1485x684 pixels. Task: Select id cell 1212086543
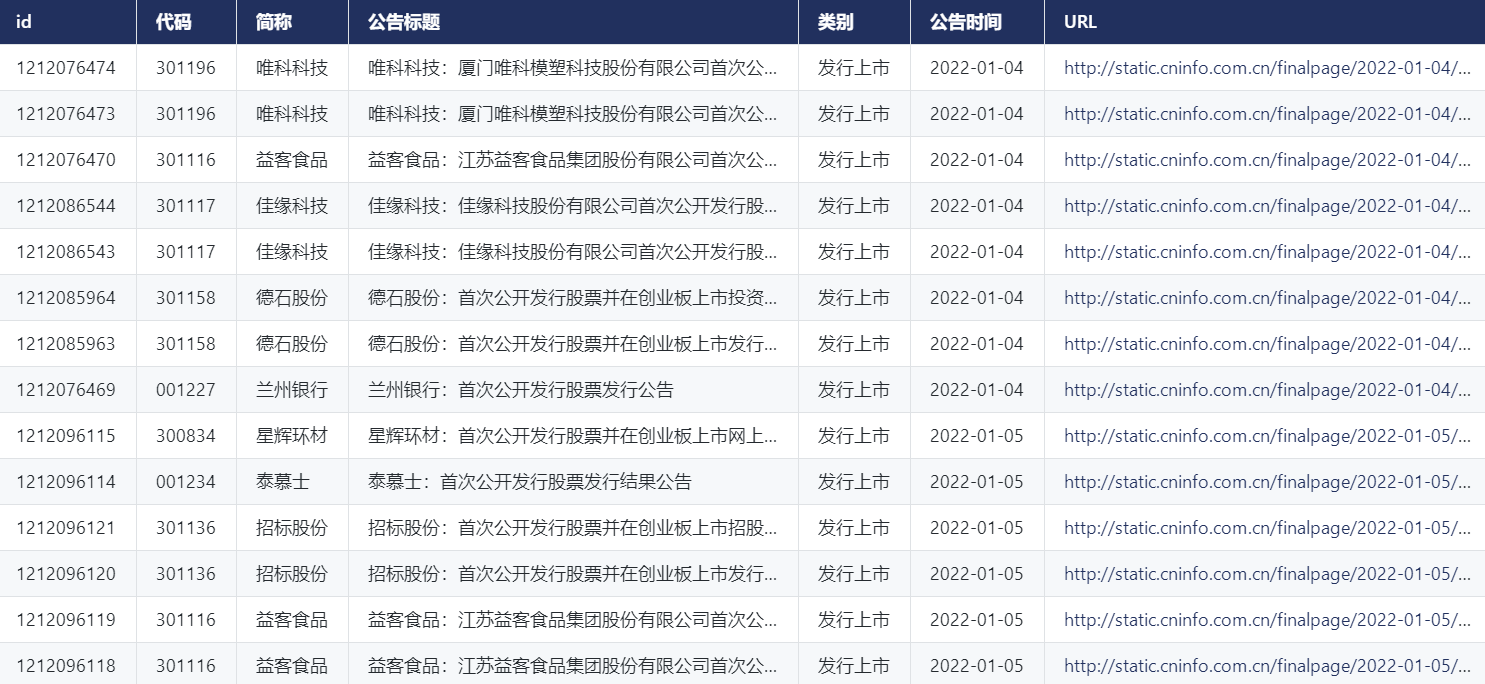tap(66, 252)
